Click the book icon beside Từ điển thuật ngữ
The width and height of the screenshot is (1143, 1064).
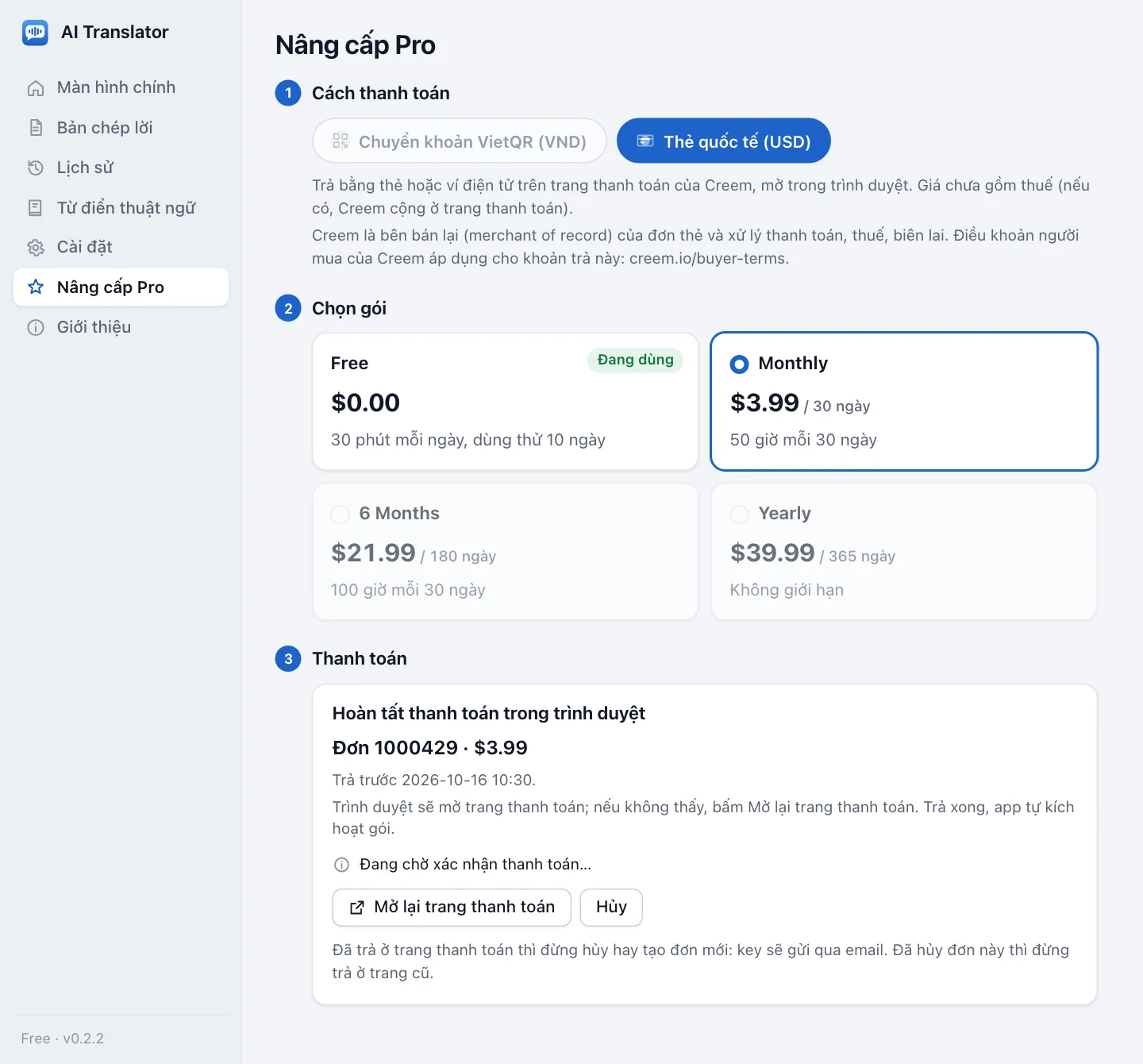36,208
